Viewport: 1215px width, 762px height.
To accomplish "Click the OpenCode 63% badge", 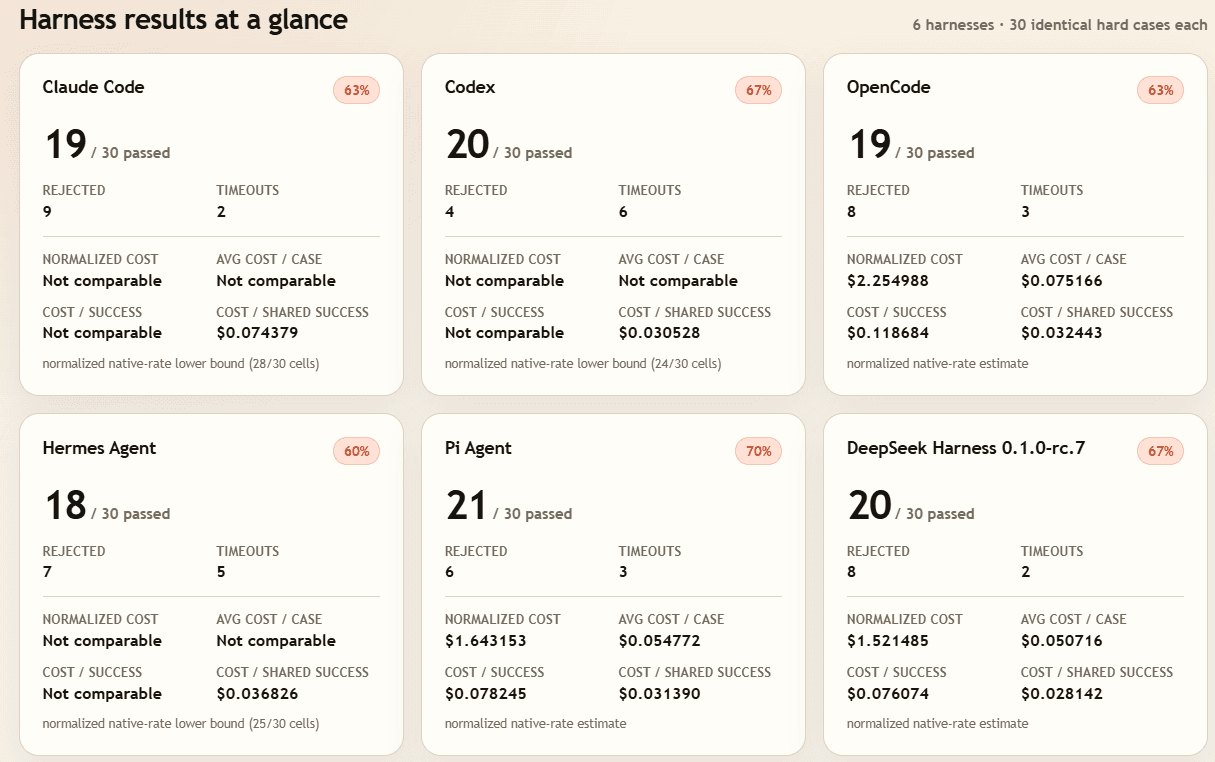I will click(1160, 90).
